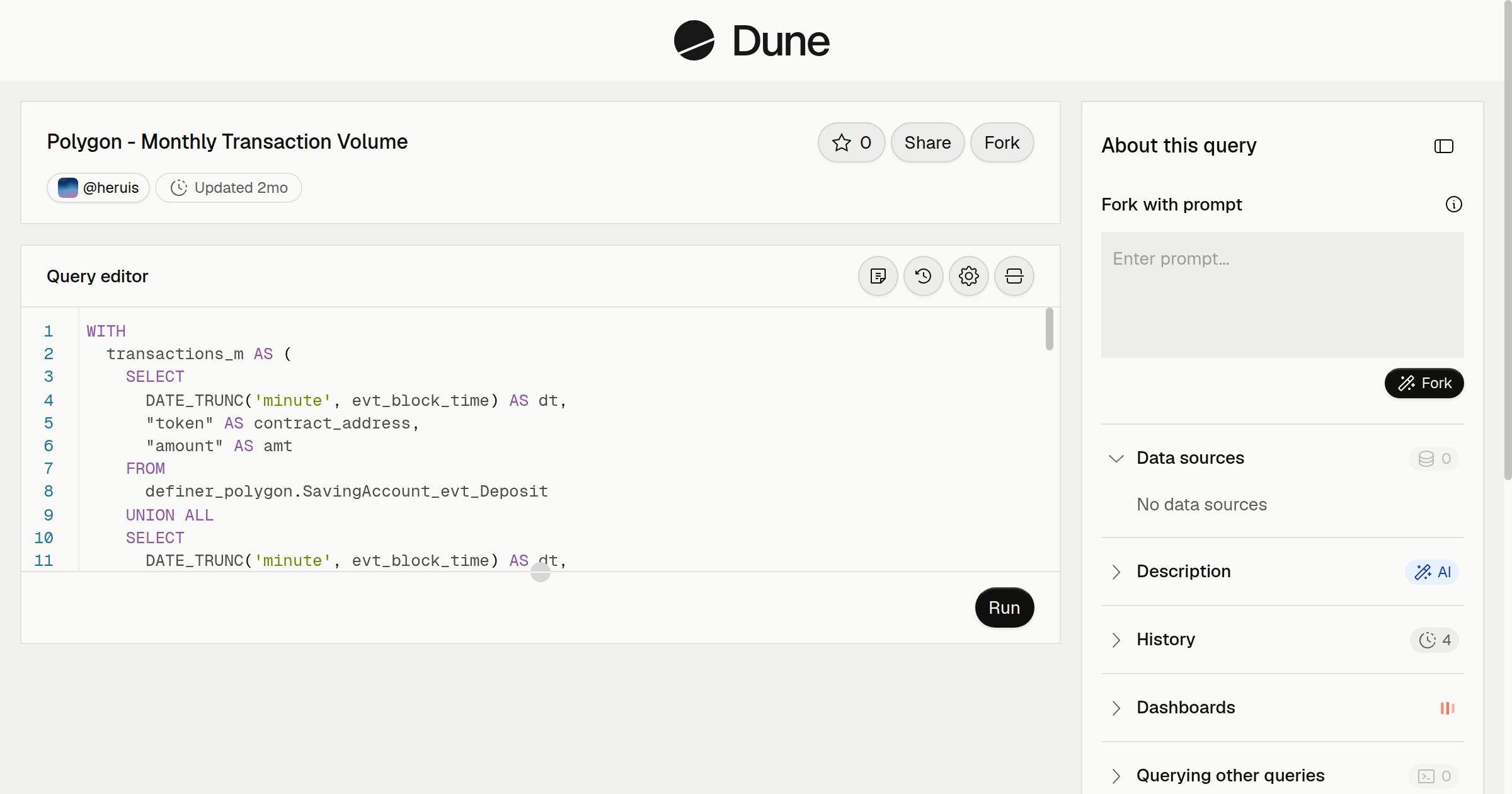The image size is (1512, 794).
Task: Run the query
Action: pos(1004,607)
